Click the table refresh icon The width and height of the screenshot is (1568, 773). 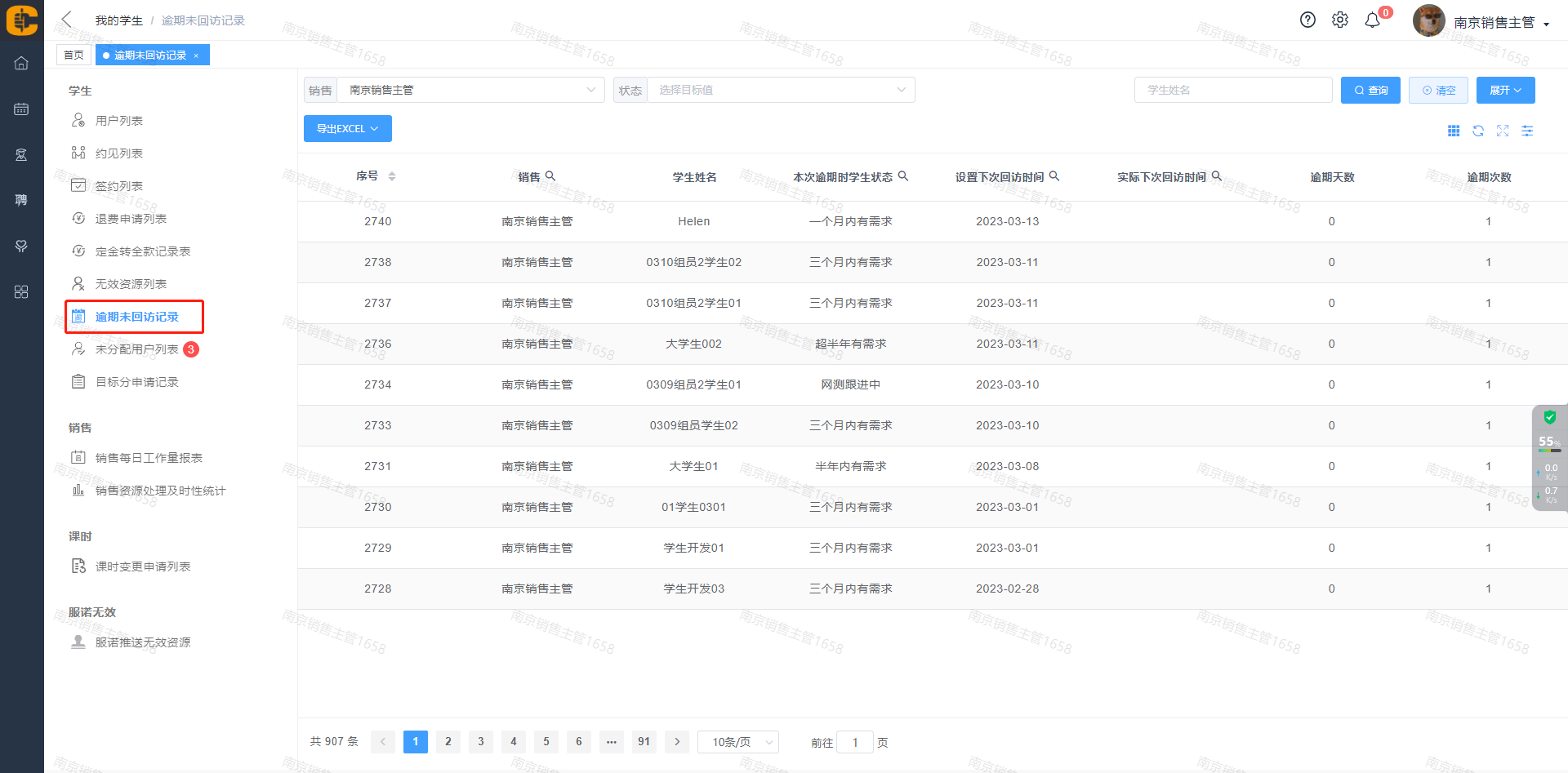click(1478, 131)
